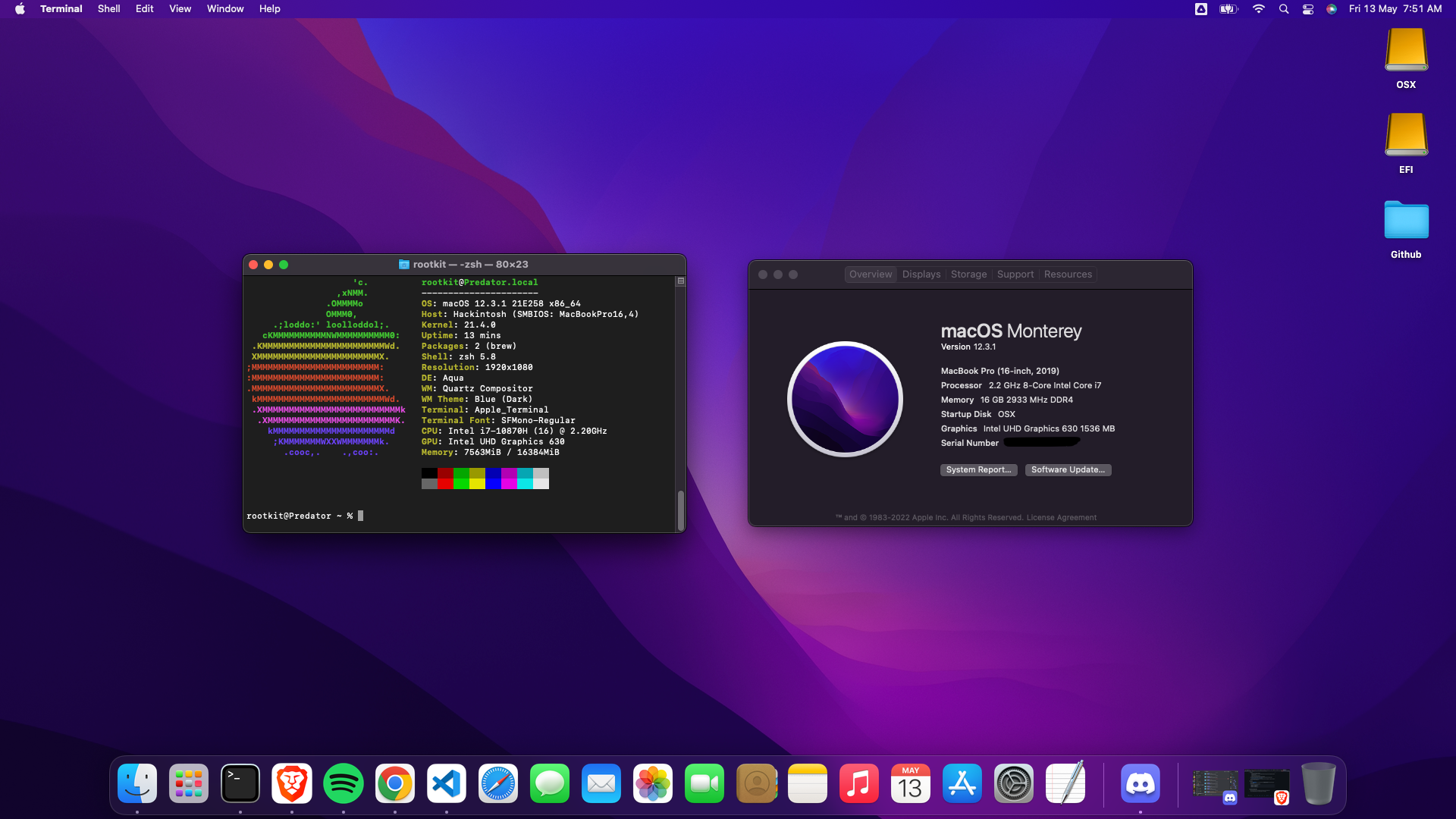
Task: Click the date and time in menu bar
Action: (1395, 9)
